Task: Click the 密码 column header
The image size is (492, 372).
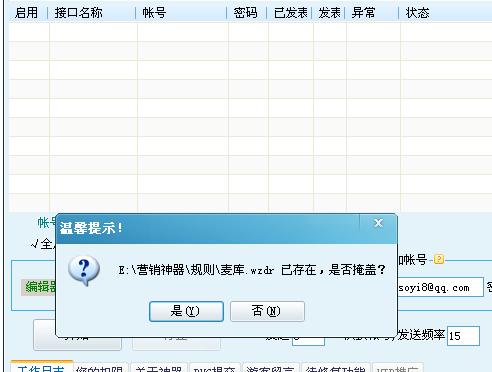Action: [x=247, y=13]
